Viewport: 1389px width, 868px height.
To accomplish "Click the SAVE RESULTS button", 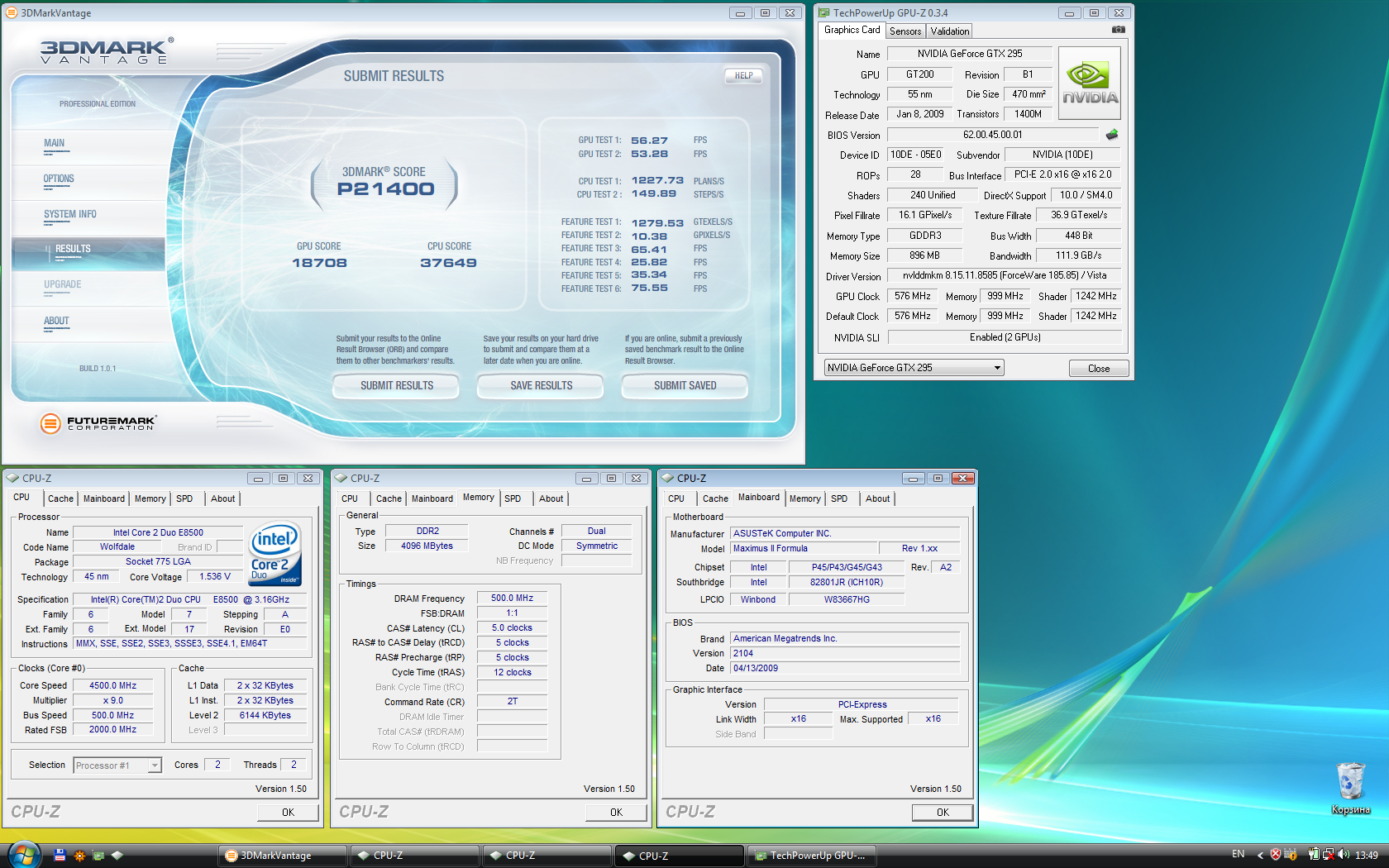I will coord(541,386).
